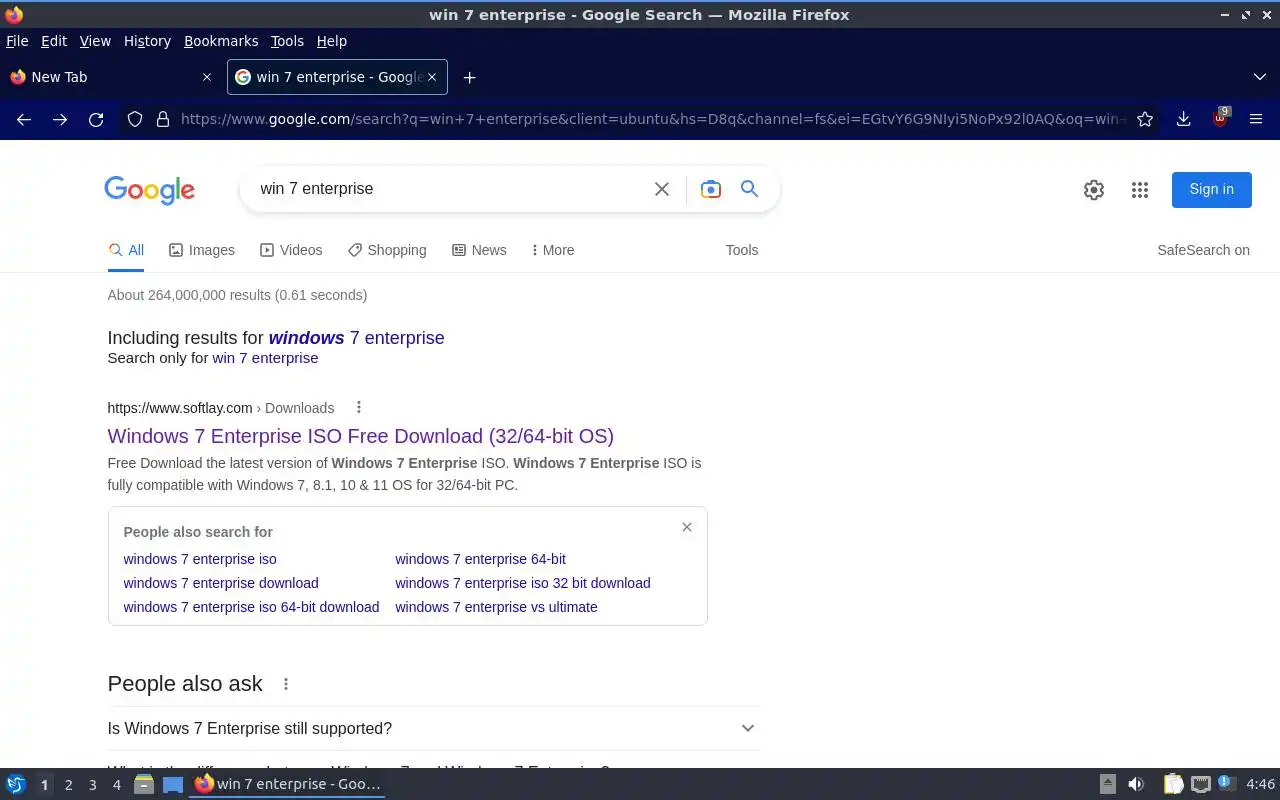Click 'windows 7 enterprise download' related search

[x=221, y=583]
